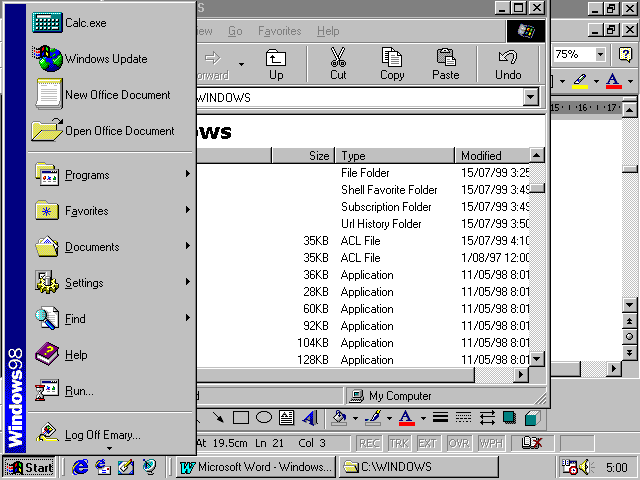The width and height of the screenshot is (640, 480).
Task: Click the Start button
Action: 30,467
